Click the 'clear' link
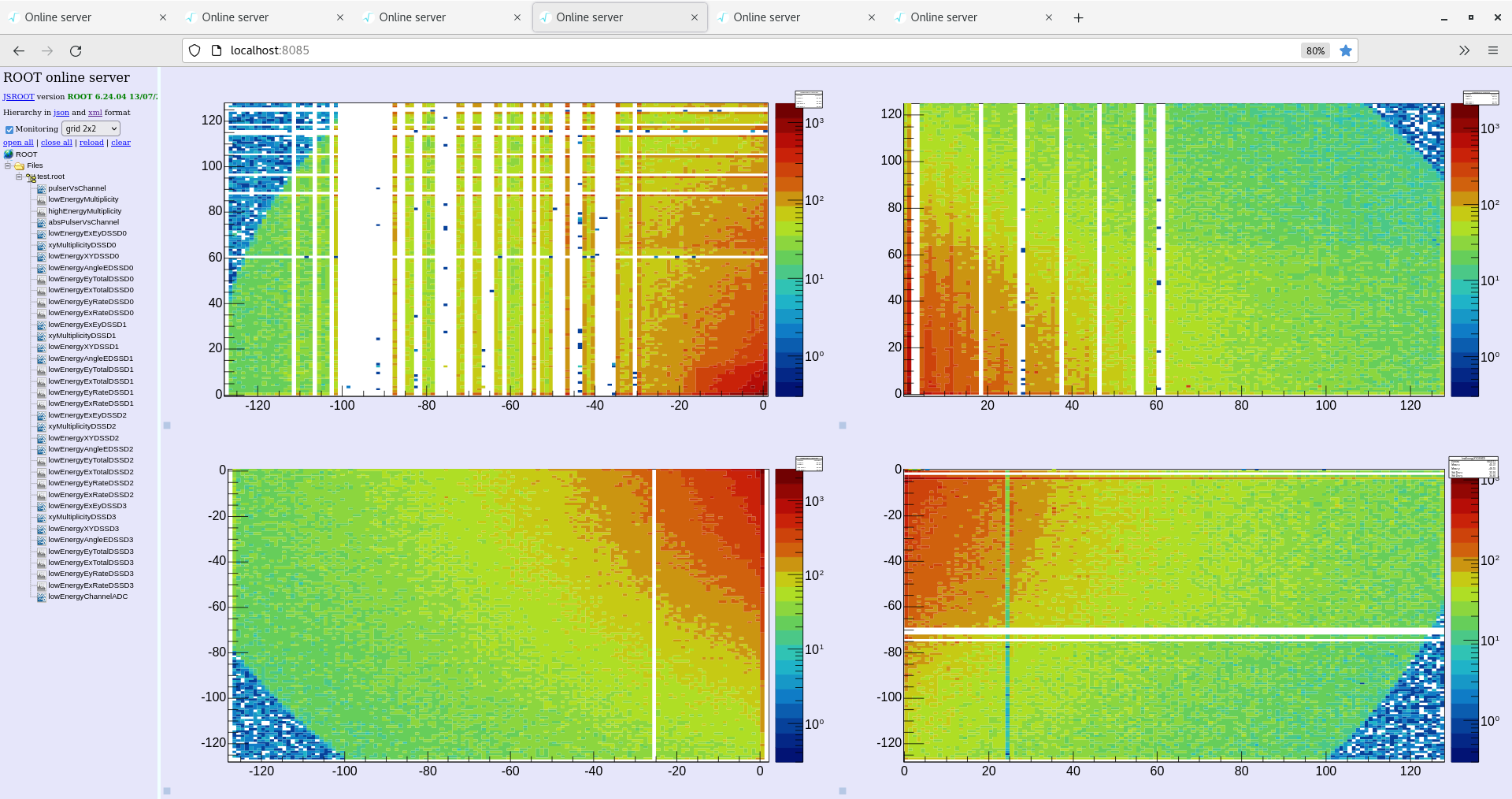 click(x=120, y=143)
